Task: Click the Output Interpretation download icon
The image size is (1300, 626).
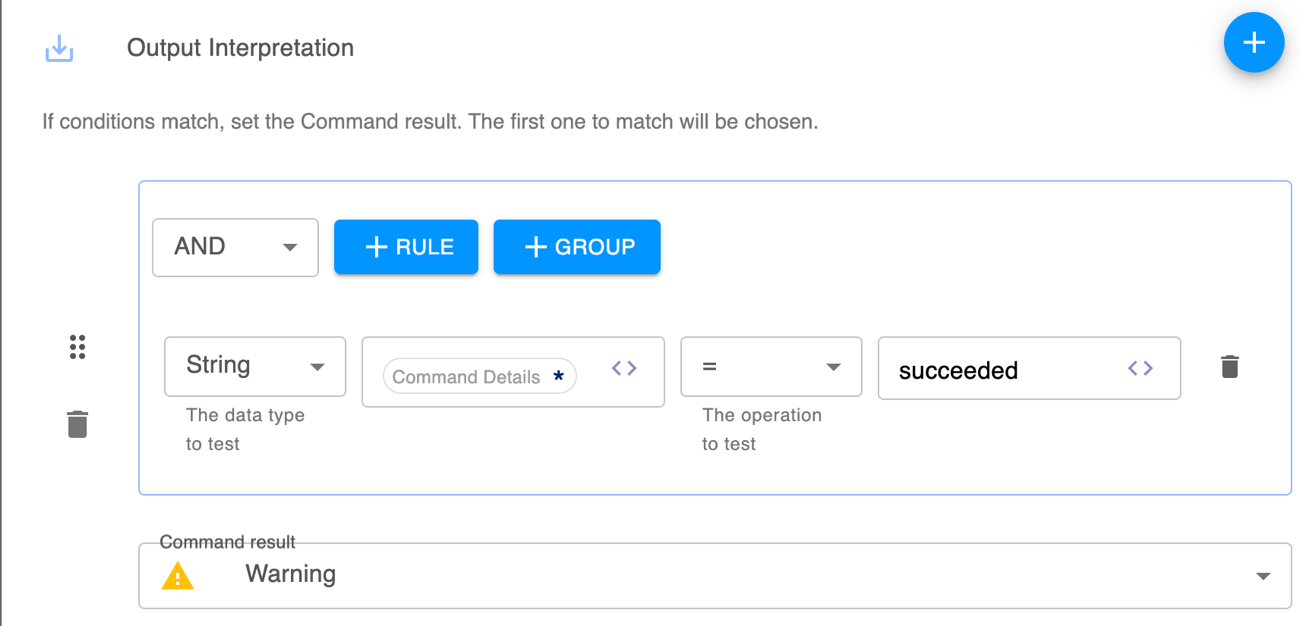Action: [x=59, y=48]
